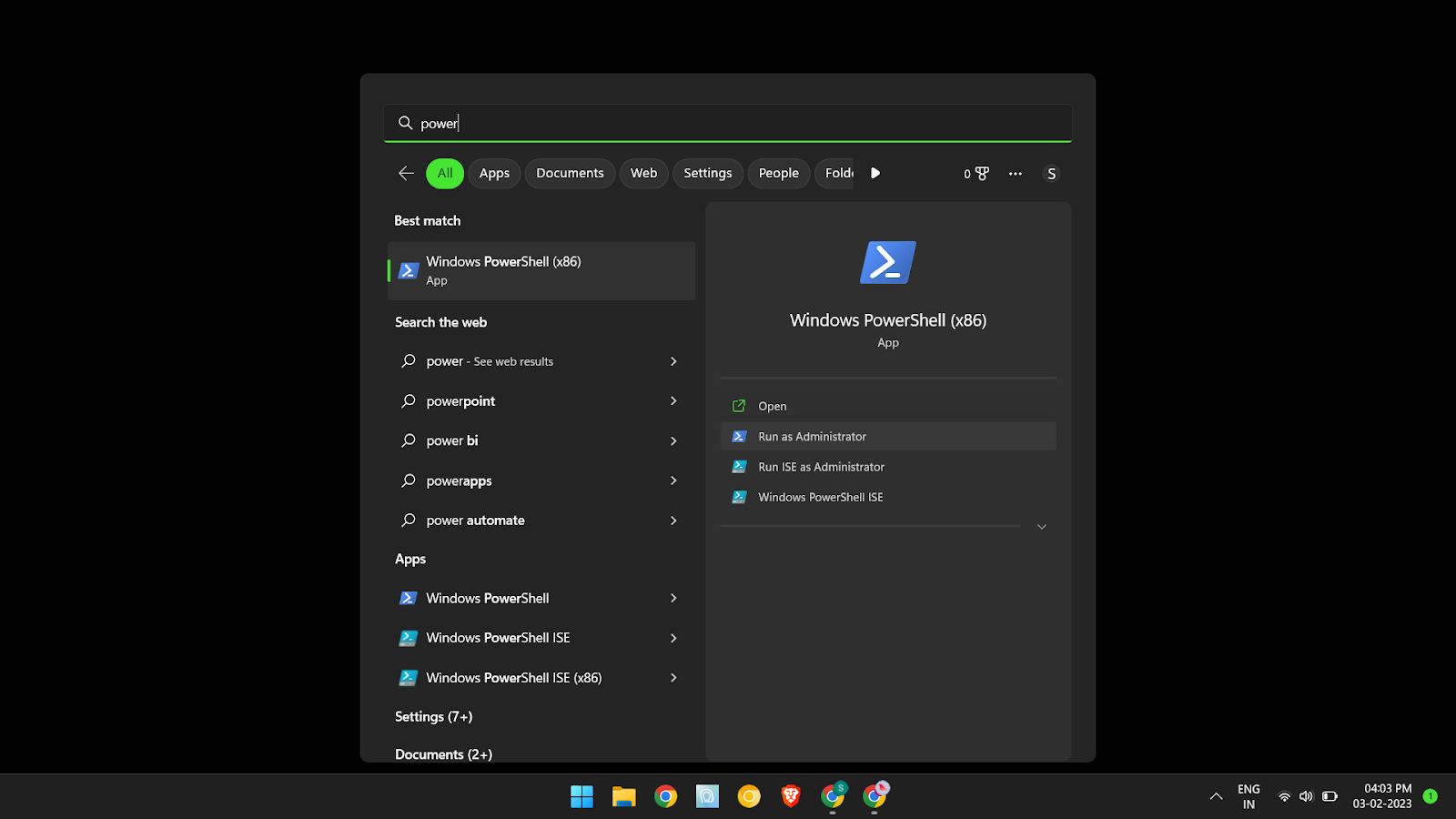Click the Windows PowerShell app icon in Apps list
Image resolution: width=1456 pixels, height=819 pixels.
click(409, 598)
